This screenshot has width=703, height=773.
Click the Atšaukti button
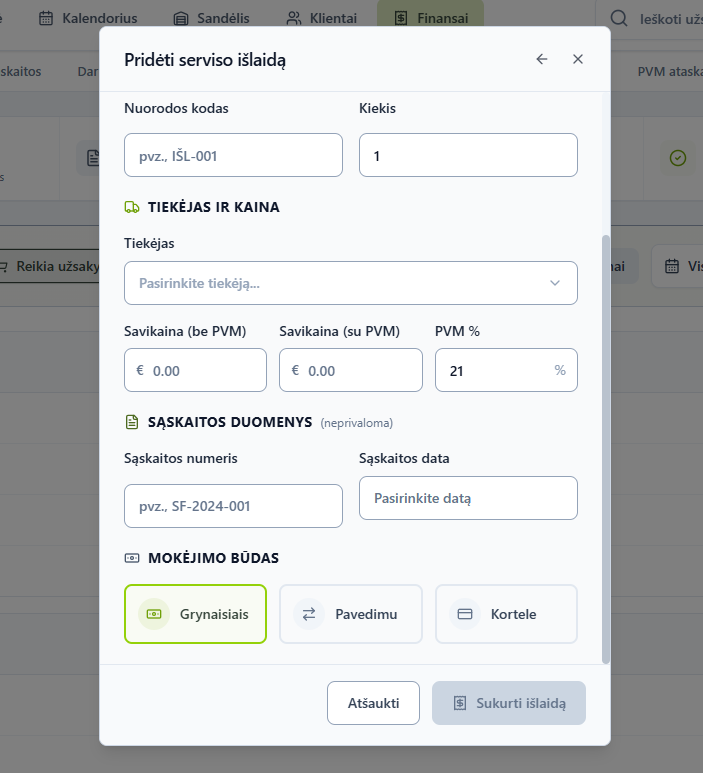tap(373, 703)
